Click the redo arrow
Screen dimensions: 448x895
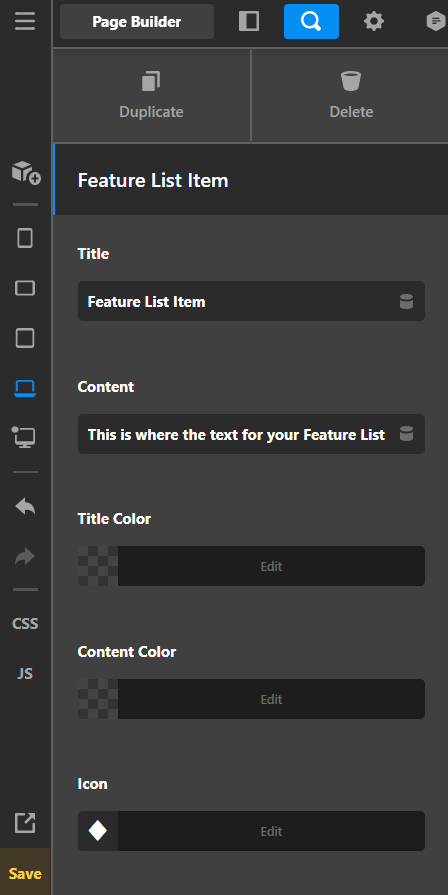tap(25, 557)
